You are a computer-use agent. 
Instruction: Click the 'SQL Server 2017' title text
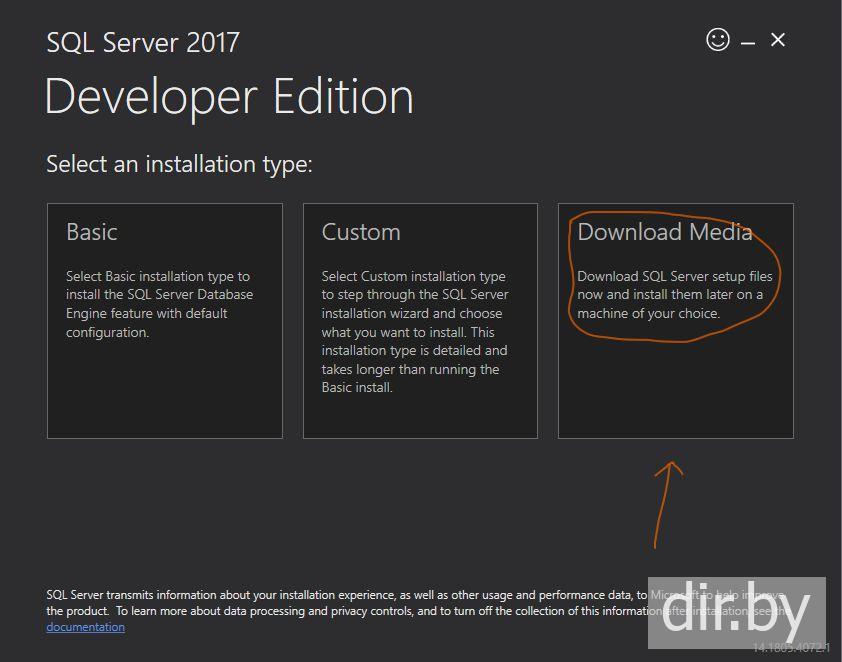pyautogui.click(x=143, y=42)
